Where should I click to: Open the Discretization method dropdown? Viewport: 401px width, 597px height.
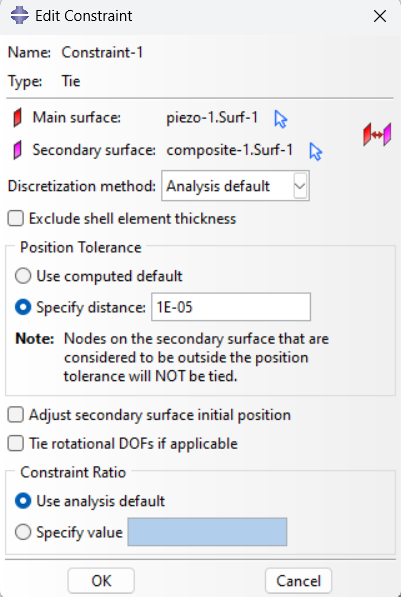[x=235, y=186]
